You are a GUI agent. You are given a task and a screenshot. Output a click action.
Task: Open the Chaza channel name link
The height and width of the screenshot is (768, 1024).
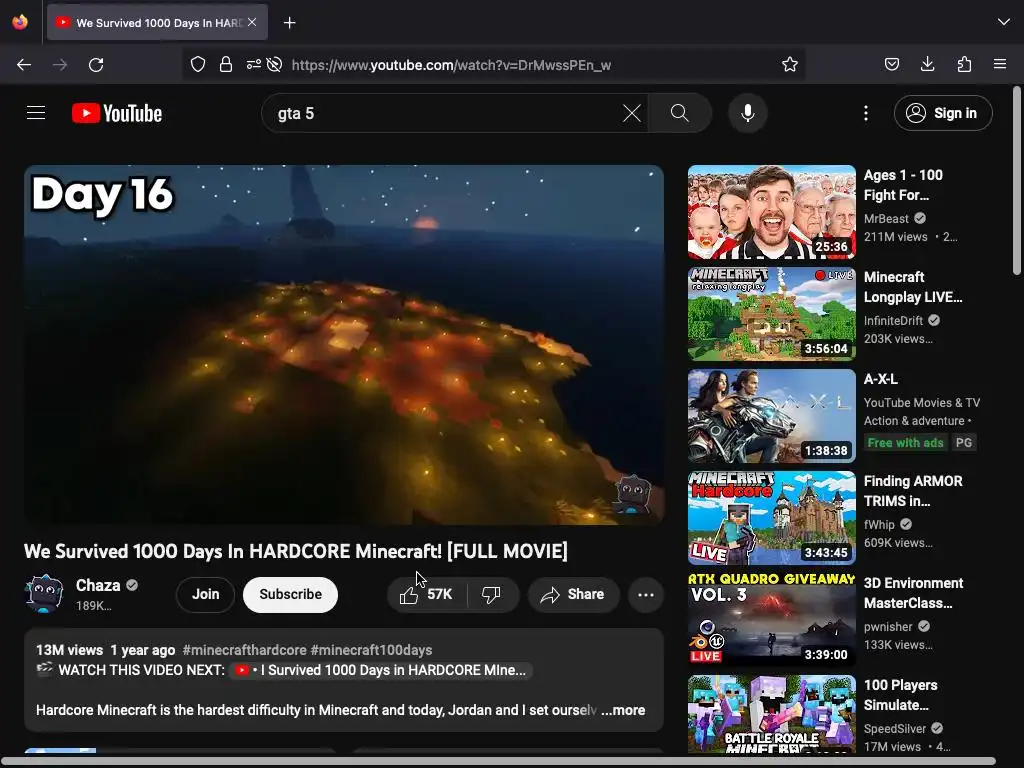pyautogui.click(x=98, y=585)
